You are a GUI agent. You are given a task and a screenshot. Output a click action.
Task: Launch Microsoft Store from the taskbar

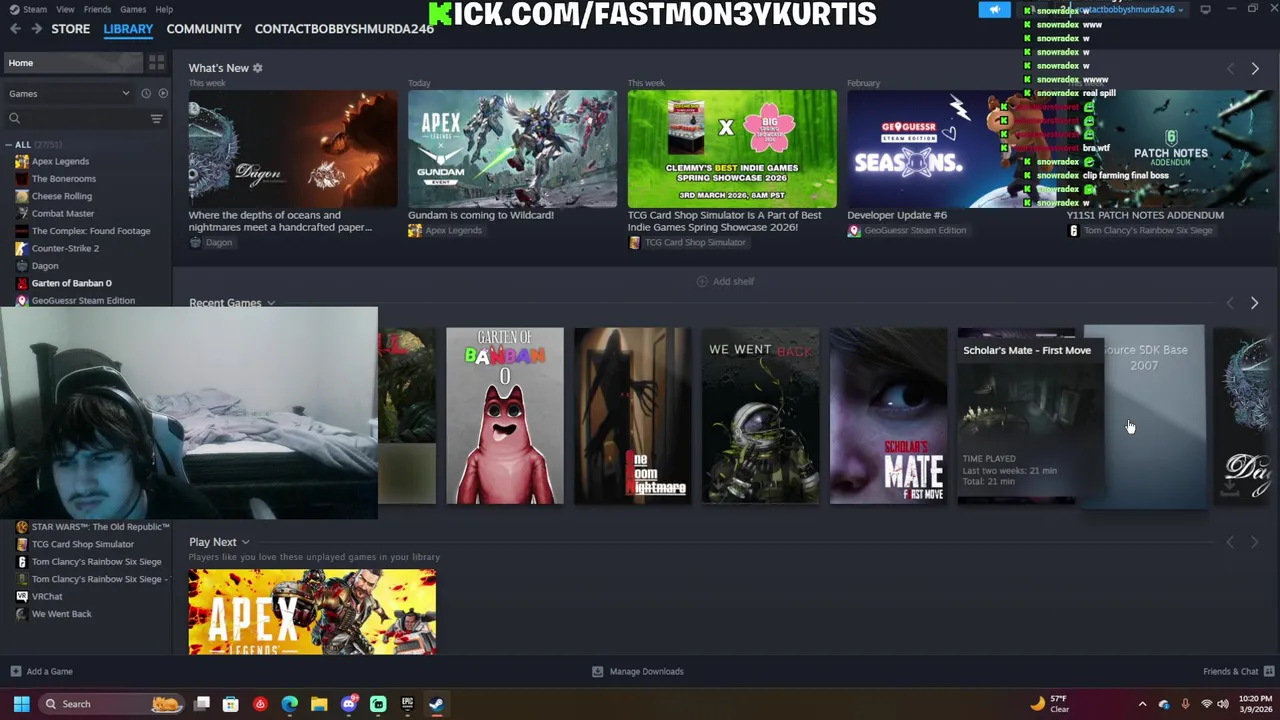231,704
